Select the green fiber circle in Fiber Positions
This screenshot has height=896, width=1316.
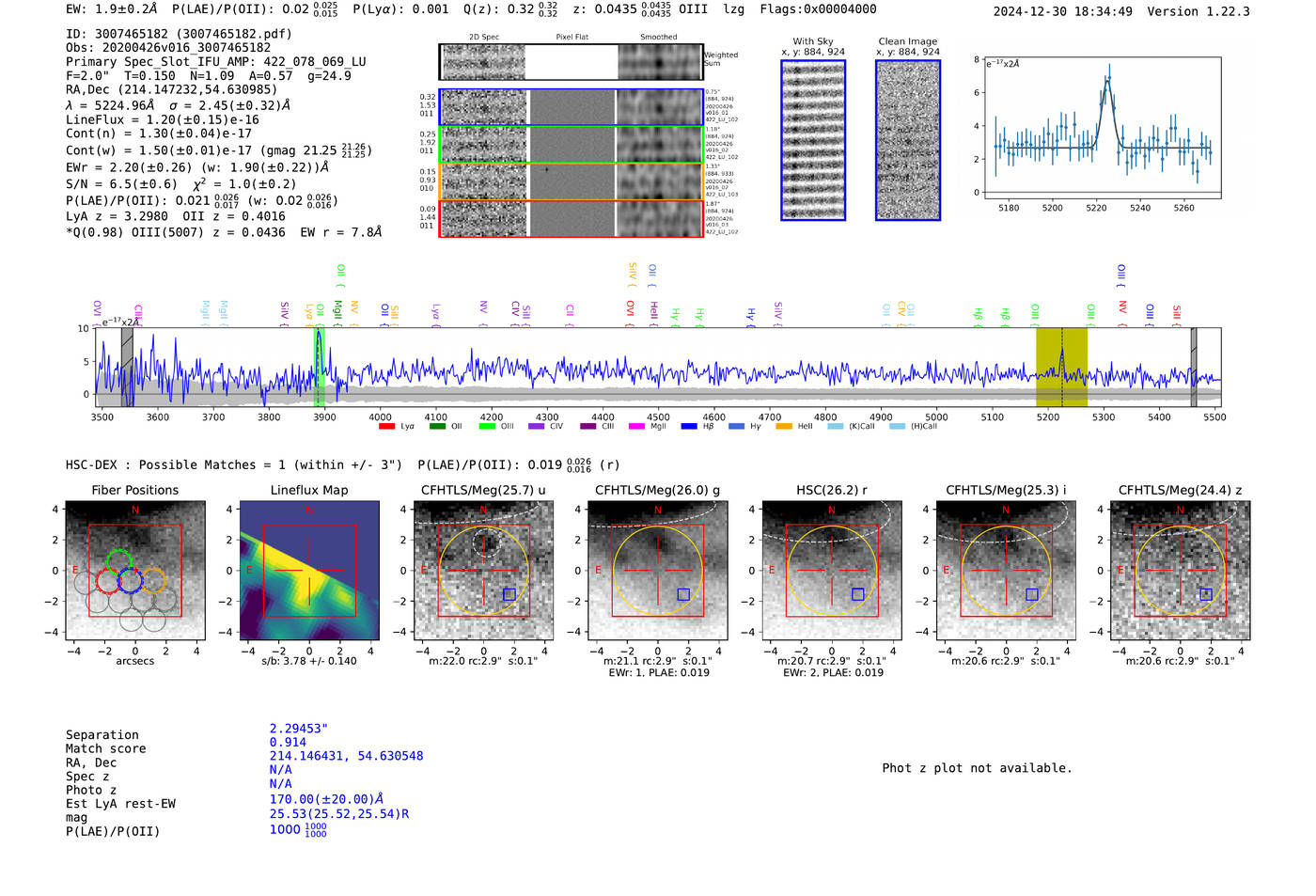(119, 561)
